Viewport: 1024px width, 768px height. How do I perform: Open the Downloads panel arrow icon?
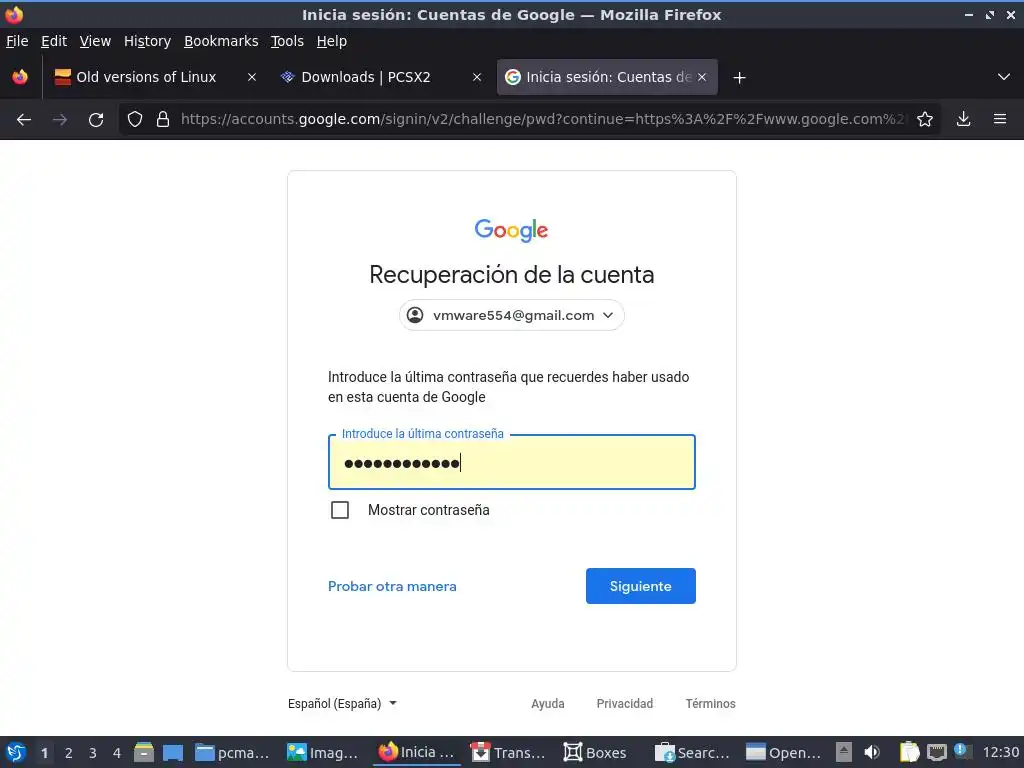click(963, 120)
